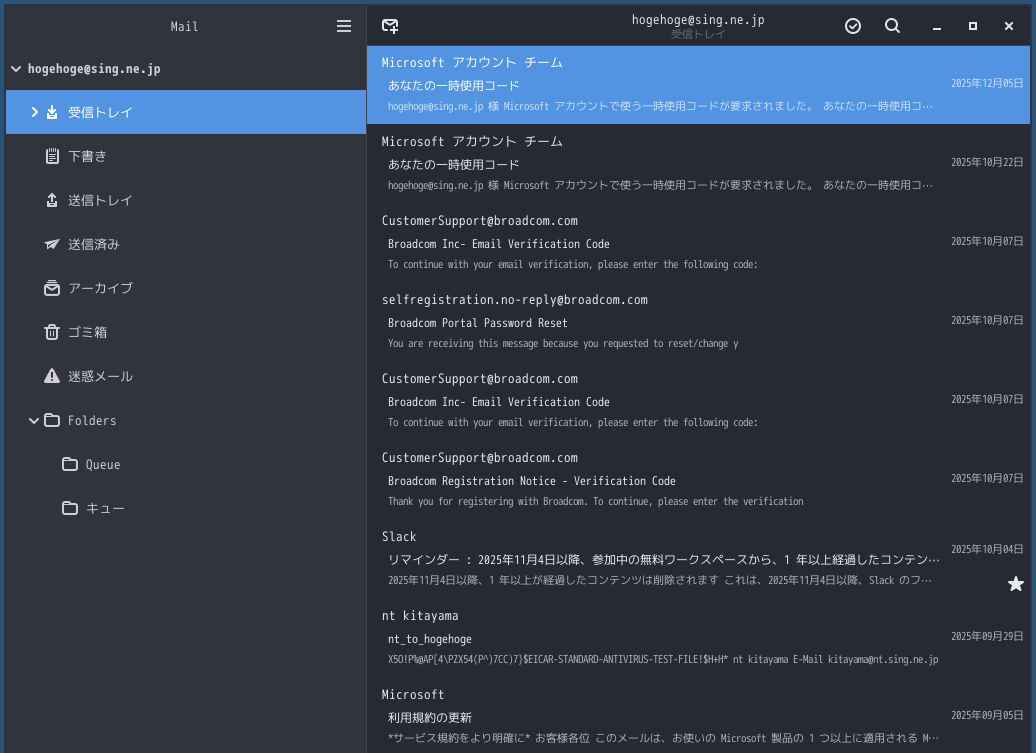1036x753 pixels.
Task: Click the 送信トレイ outbox upload icon
Action: [52, 200]
